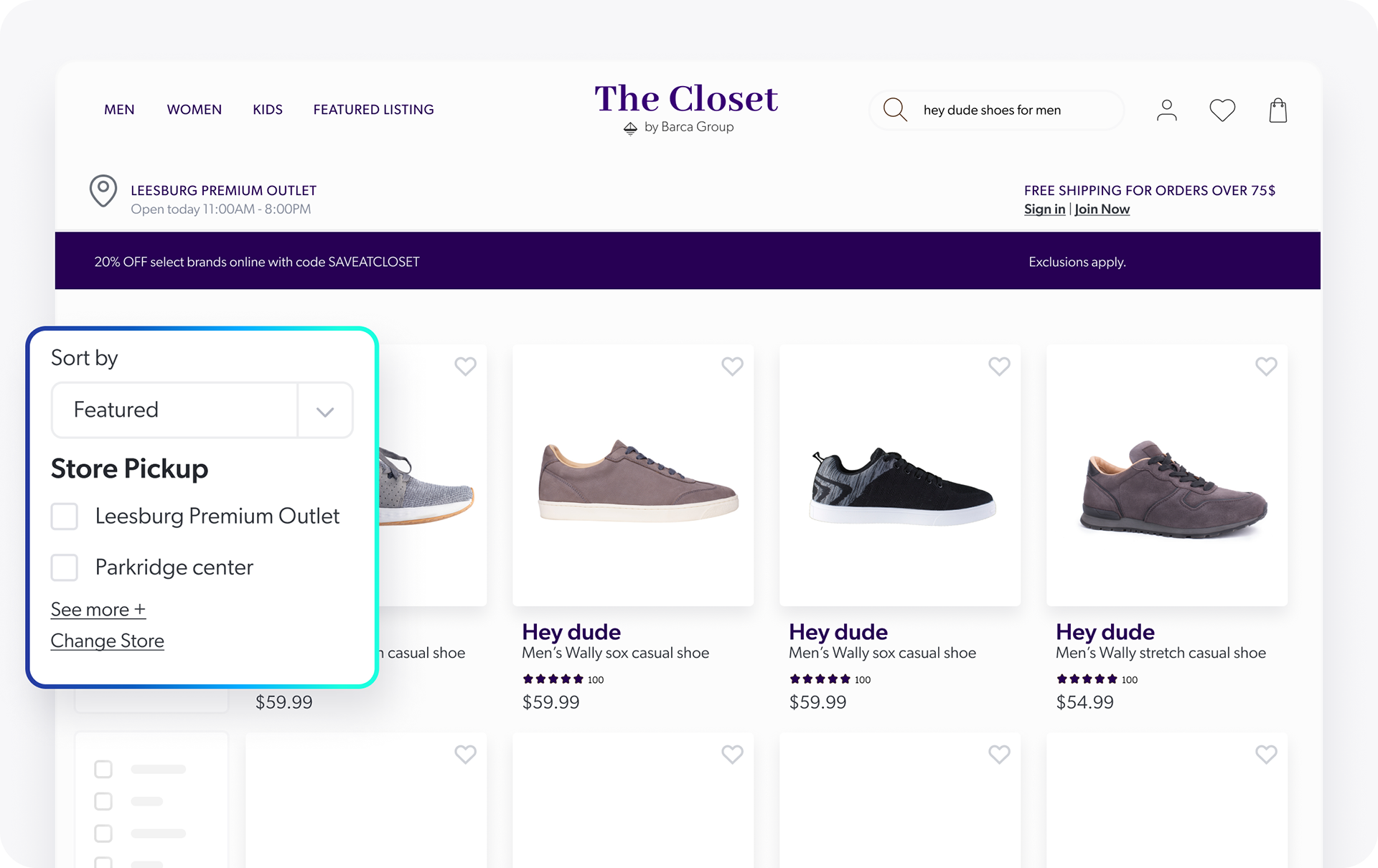Favorite the $54.99 Wally stretch shoe
1378x868 pixels.
coord(1266,367)
